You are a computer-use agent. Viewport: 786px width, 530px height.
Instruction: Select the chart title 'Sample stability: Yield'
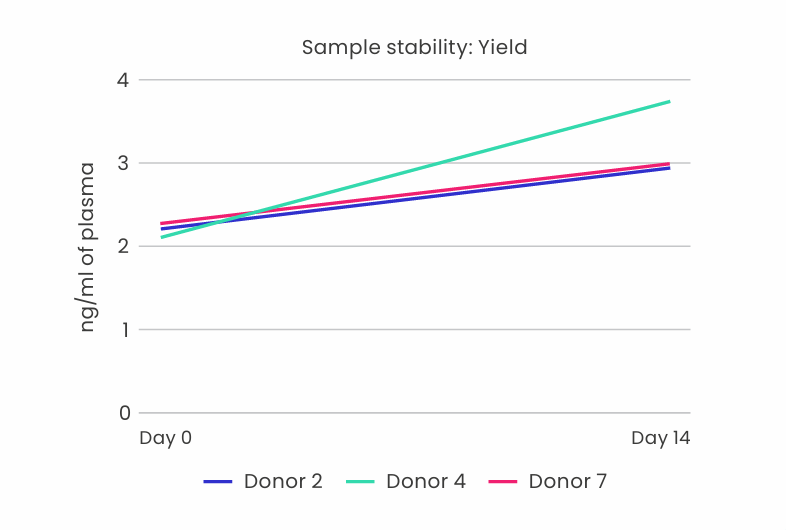click(415, 47)
